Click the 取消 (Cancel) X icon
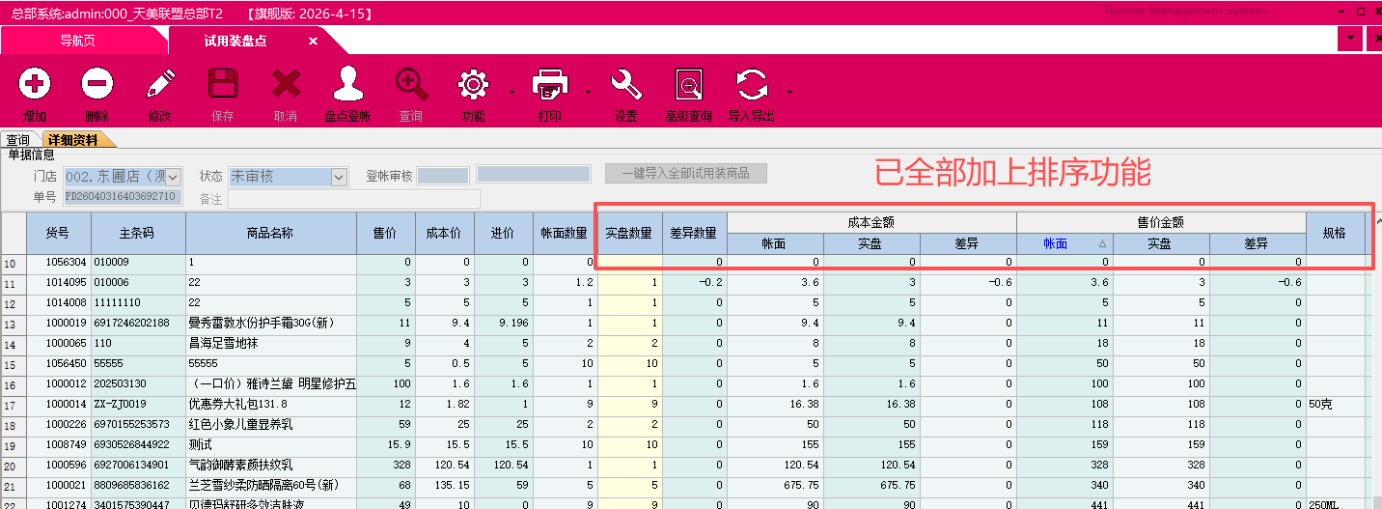1382x509 pixels. click(x=286, y=85)
